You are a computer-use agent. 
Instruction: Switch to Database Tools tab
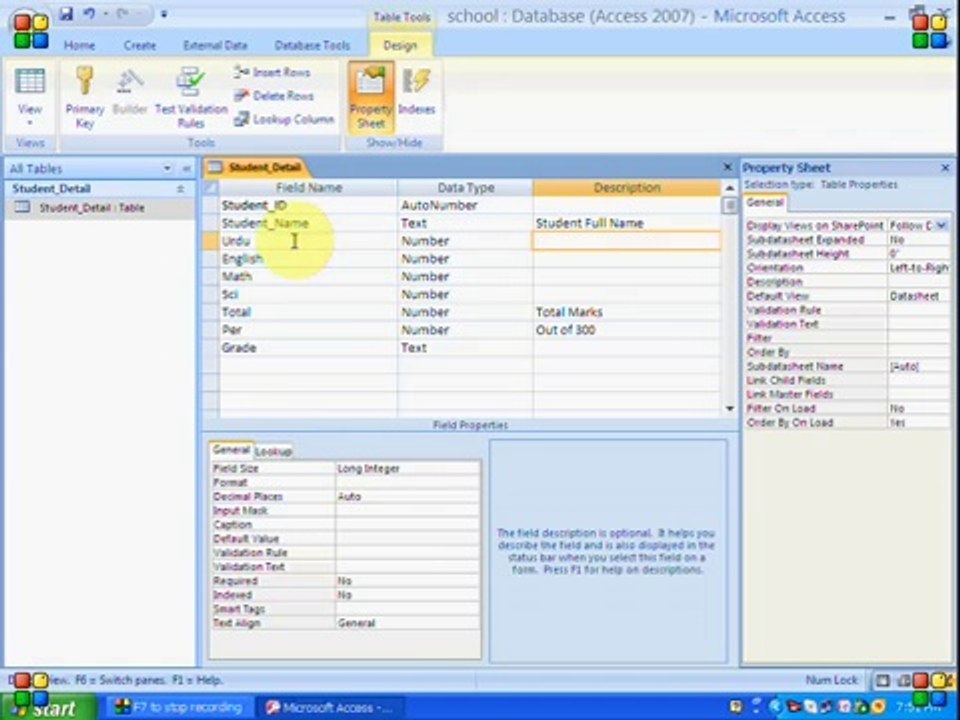pos(312,45)
